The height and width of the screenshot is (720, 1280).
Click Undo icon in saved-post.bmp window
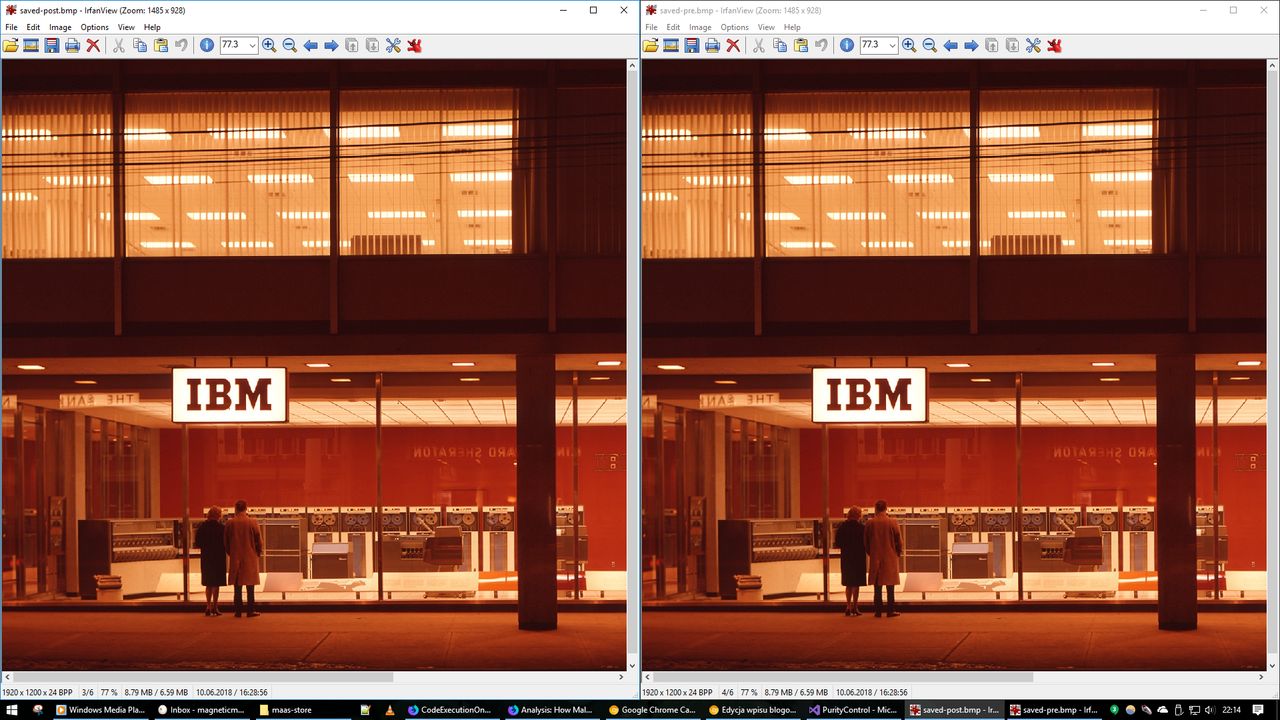point(181,45)
